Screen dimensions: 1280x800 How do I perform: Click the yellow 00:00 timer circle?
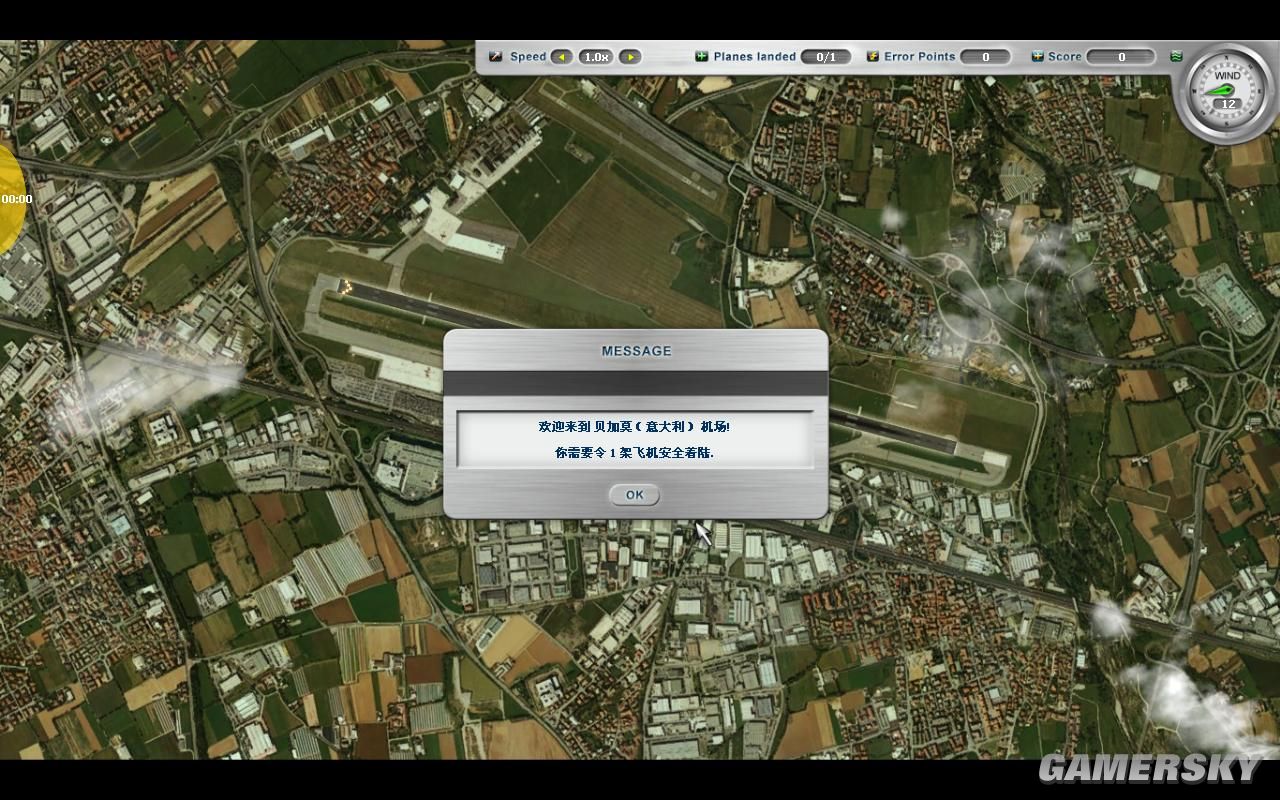[x=12, y=199]
